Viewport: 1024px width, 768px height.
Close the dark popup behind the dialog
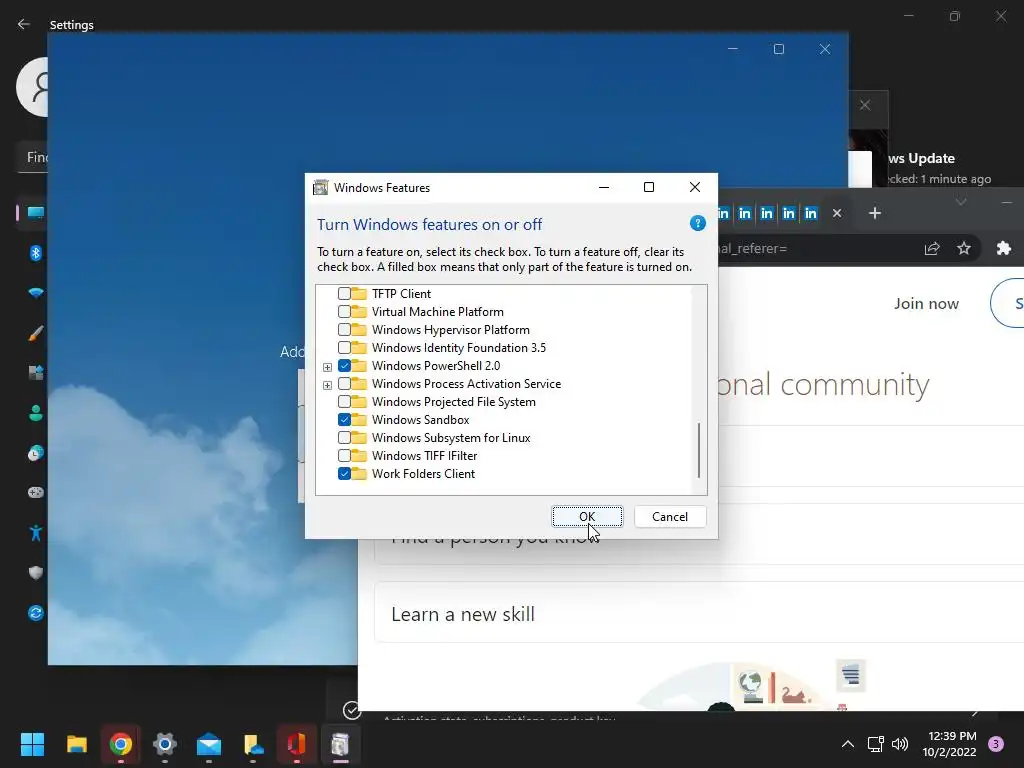click(x=865, y=105)
